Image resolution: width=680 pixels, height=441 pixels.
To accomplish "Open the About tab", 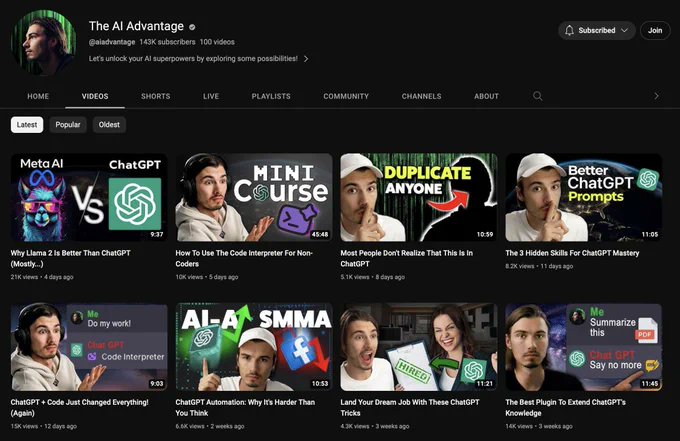I will 486,96.
